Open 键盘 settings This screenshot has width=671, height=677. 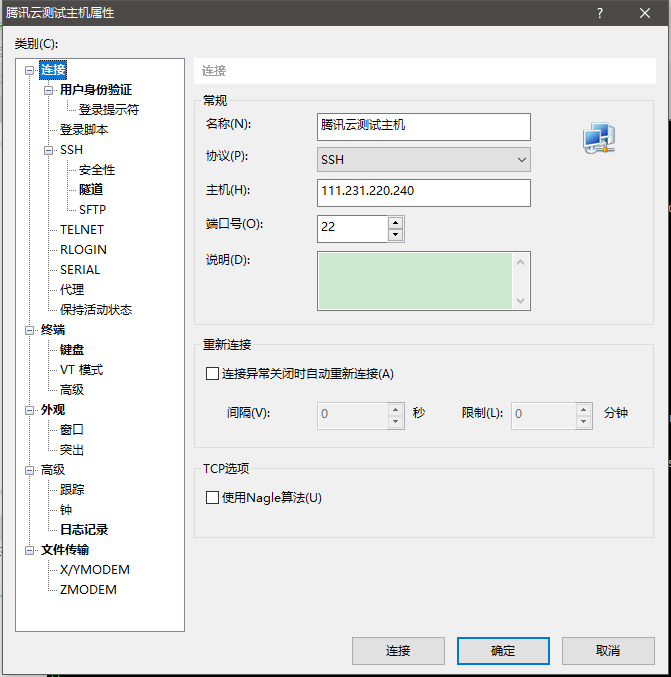(x=72, y=350)
